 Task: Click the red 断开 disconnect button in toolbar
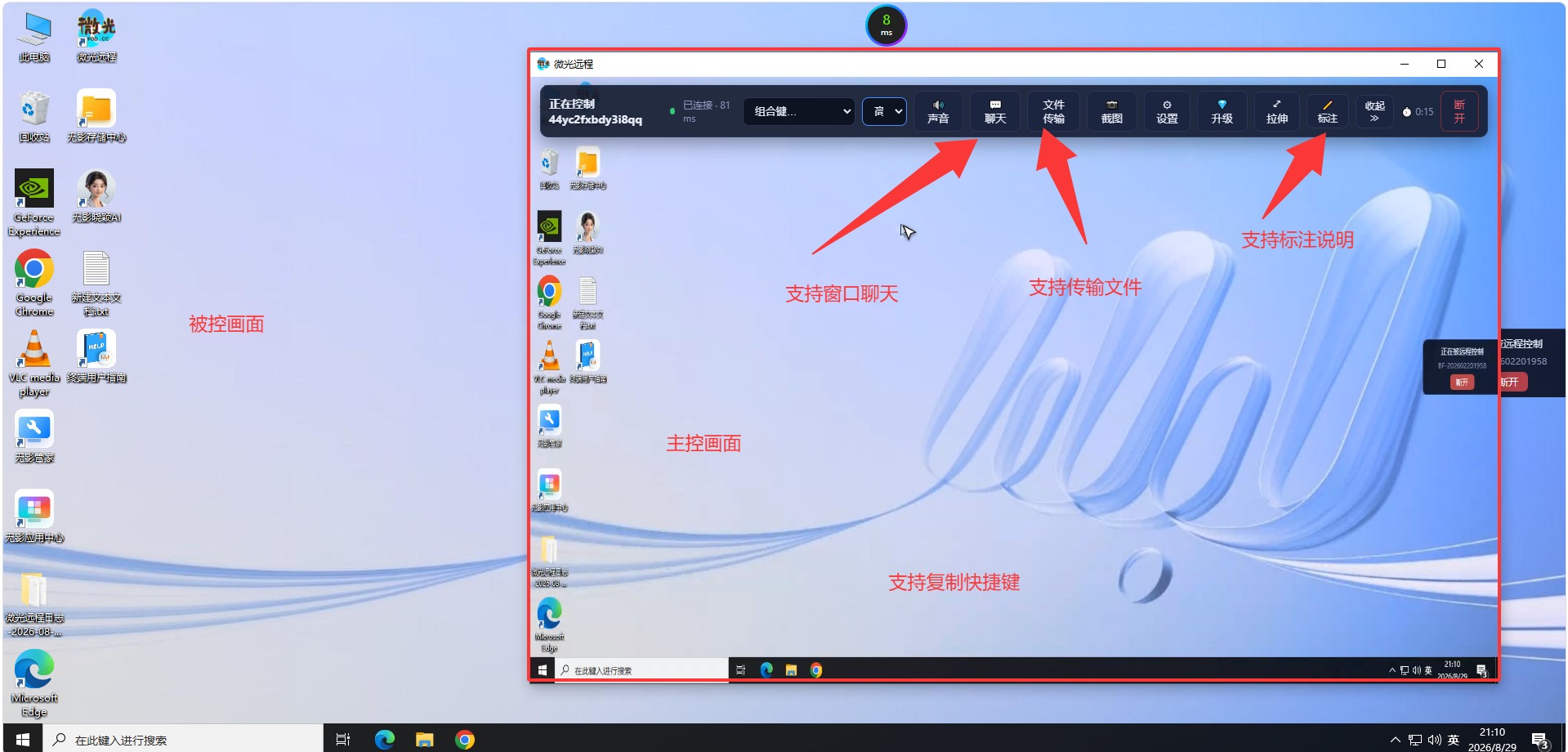point(1459,111)
